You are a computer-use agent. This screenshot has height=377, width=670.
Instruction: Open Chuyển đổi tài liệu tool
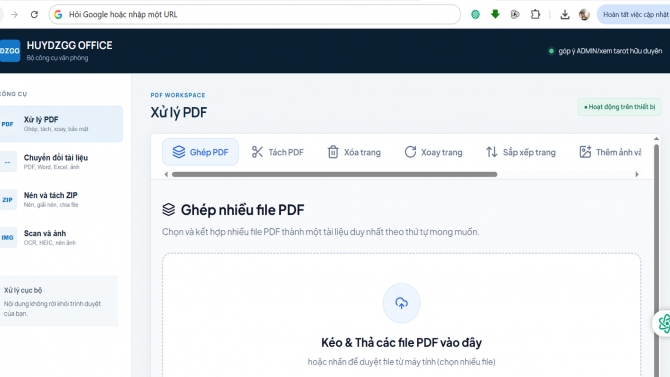pos(61,162)
